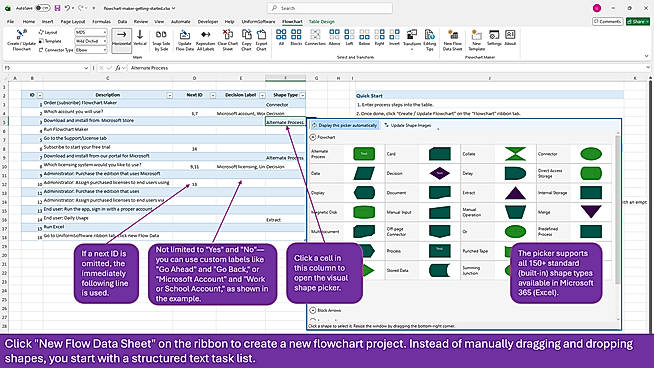Toggle Display the picker automatically

click(345, 125)
